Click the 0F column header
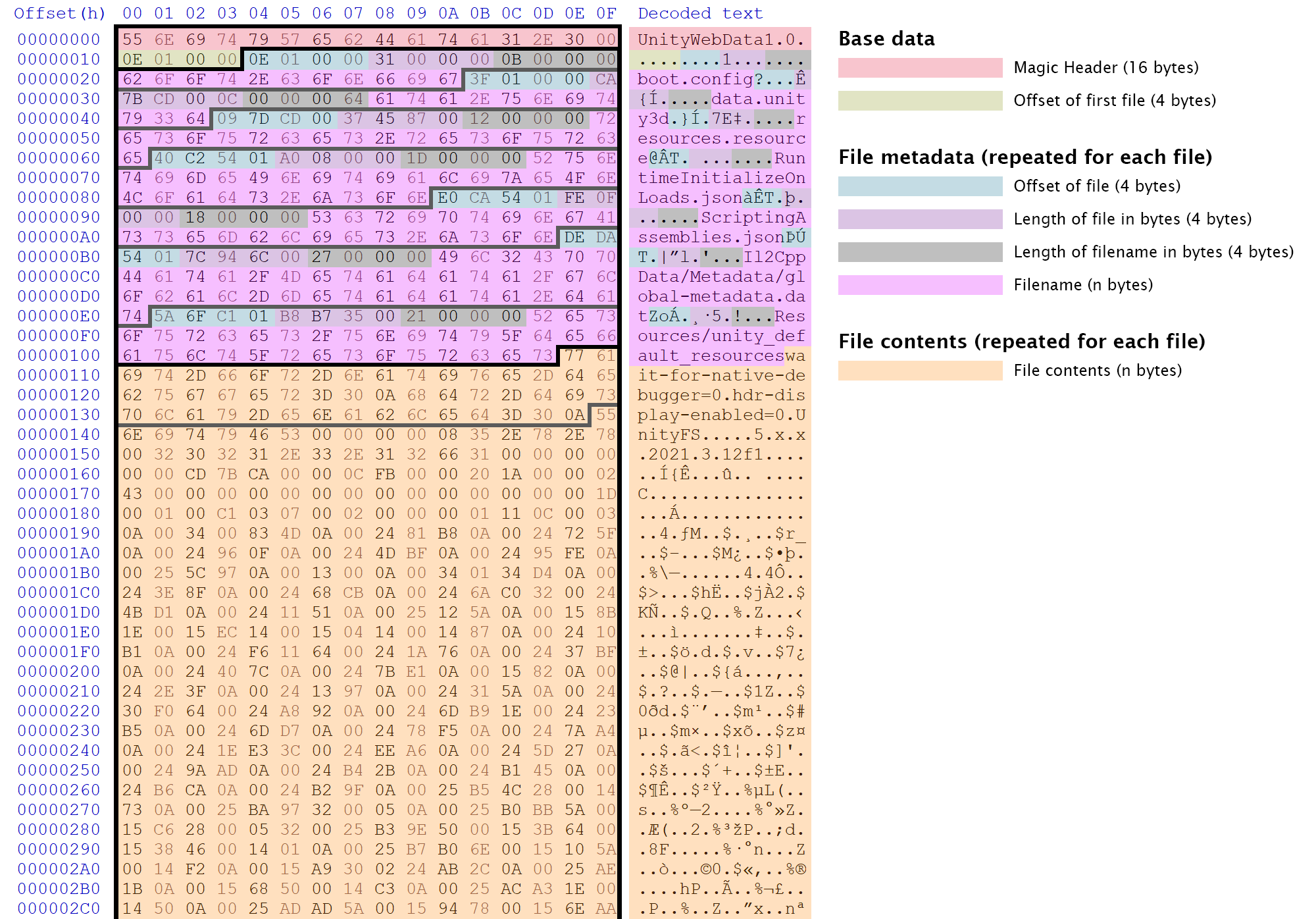This screenshot has width=1316, height=919. point(606,13)
